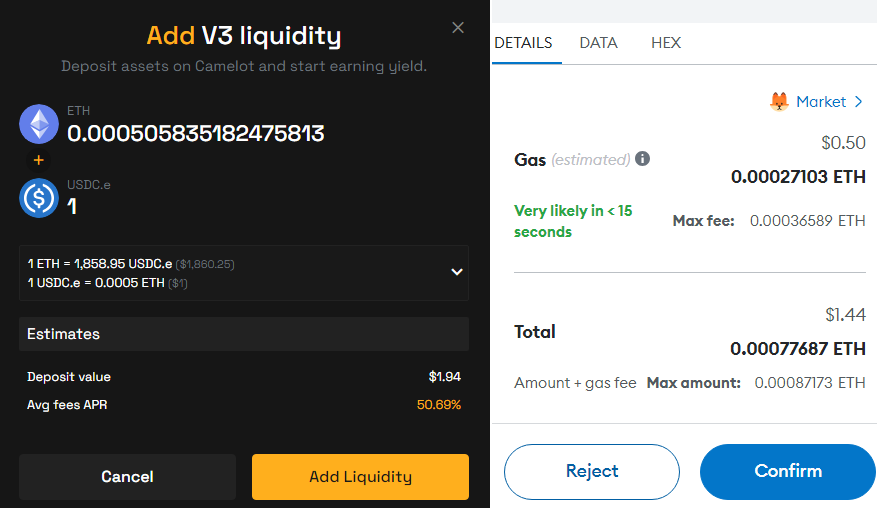
Task: Cancel the liquidity deposit
Action: pyautogui.click(x=128, y=477)
